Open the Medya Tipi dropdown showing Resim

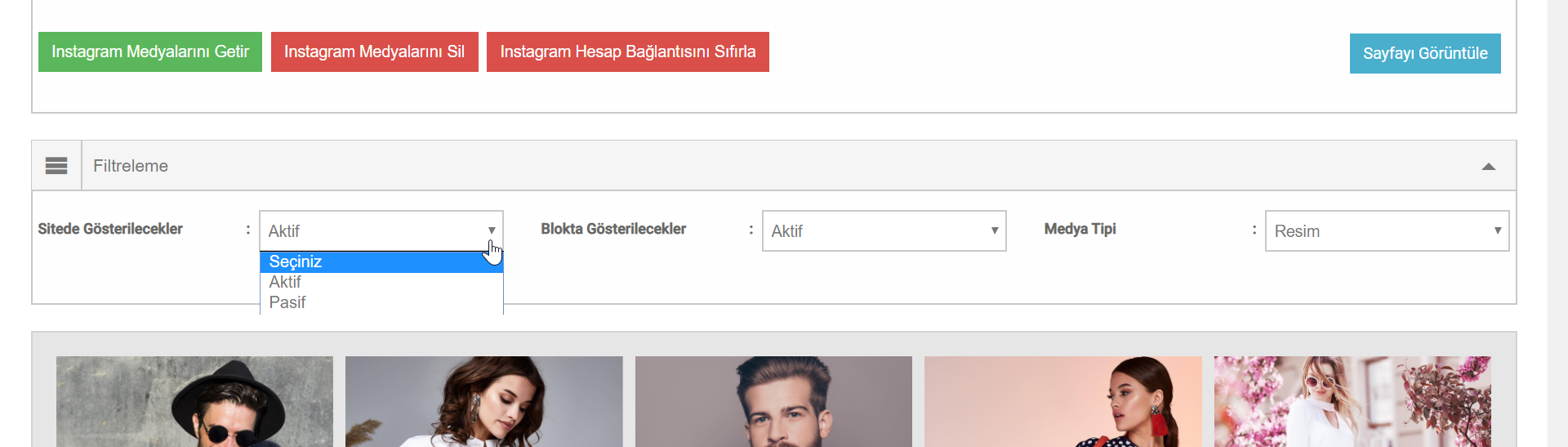1388,230
